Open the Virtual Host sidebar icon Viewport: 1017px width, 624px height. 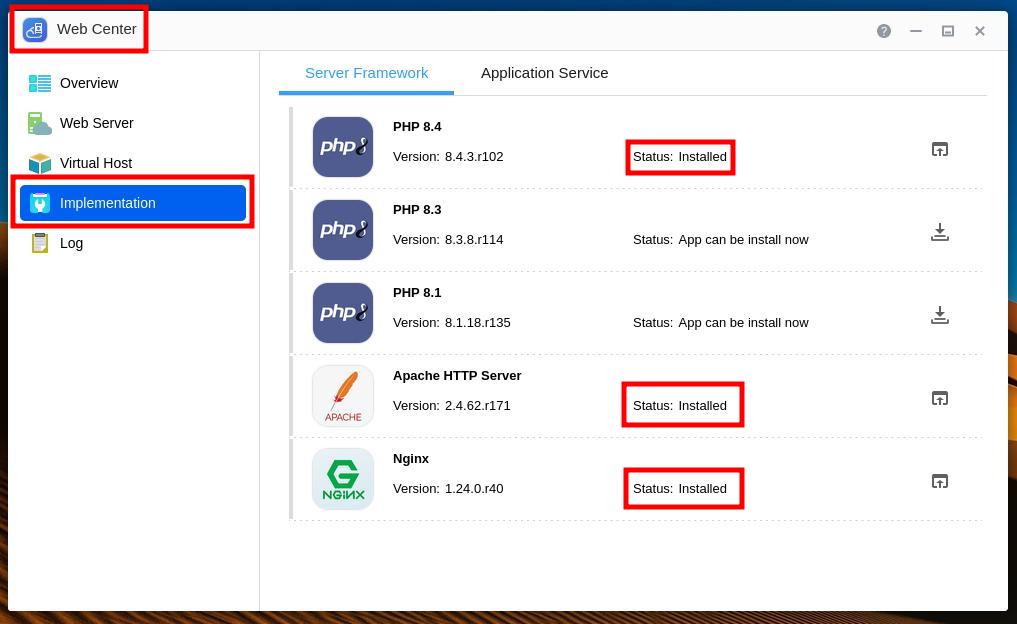click(x=40, y=163)
